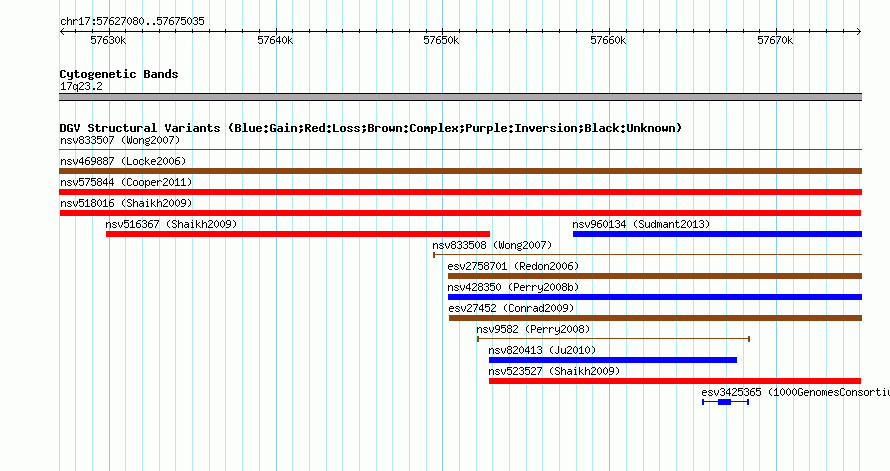Click the 57640k ruler tick label
This screenshot has height=471, width=890.
pyautogui.click(x=275, y=40)
